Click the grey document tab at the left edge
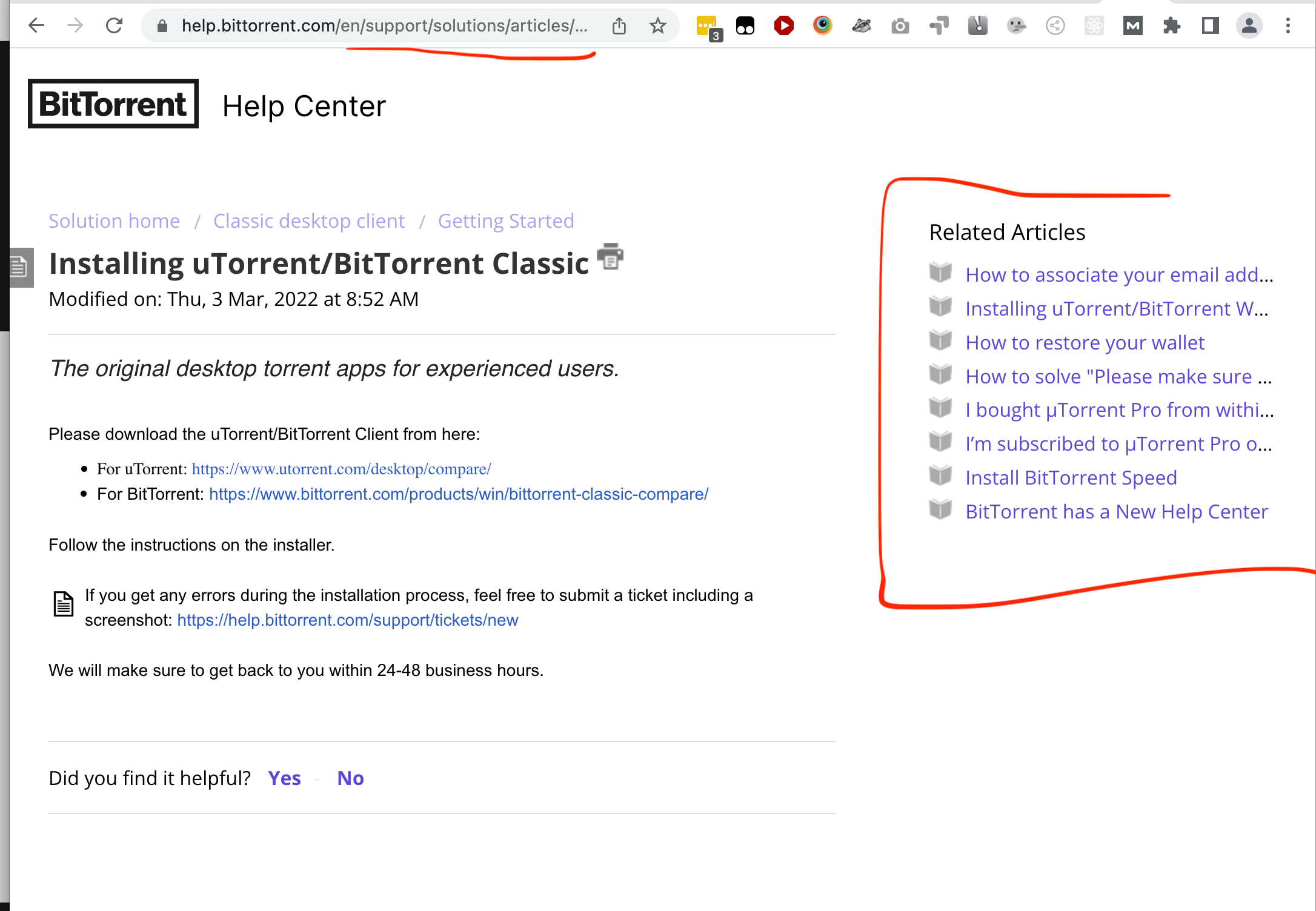The height and width of the screenshot is (911, 1316). (21, 267)
